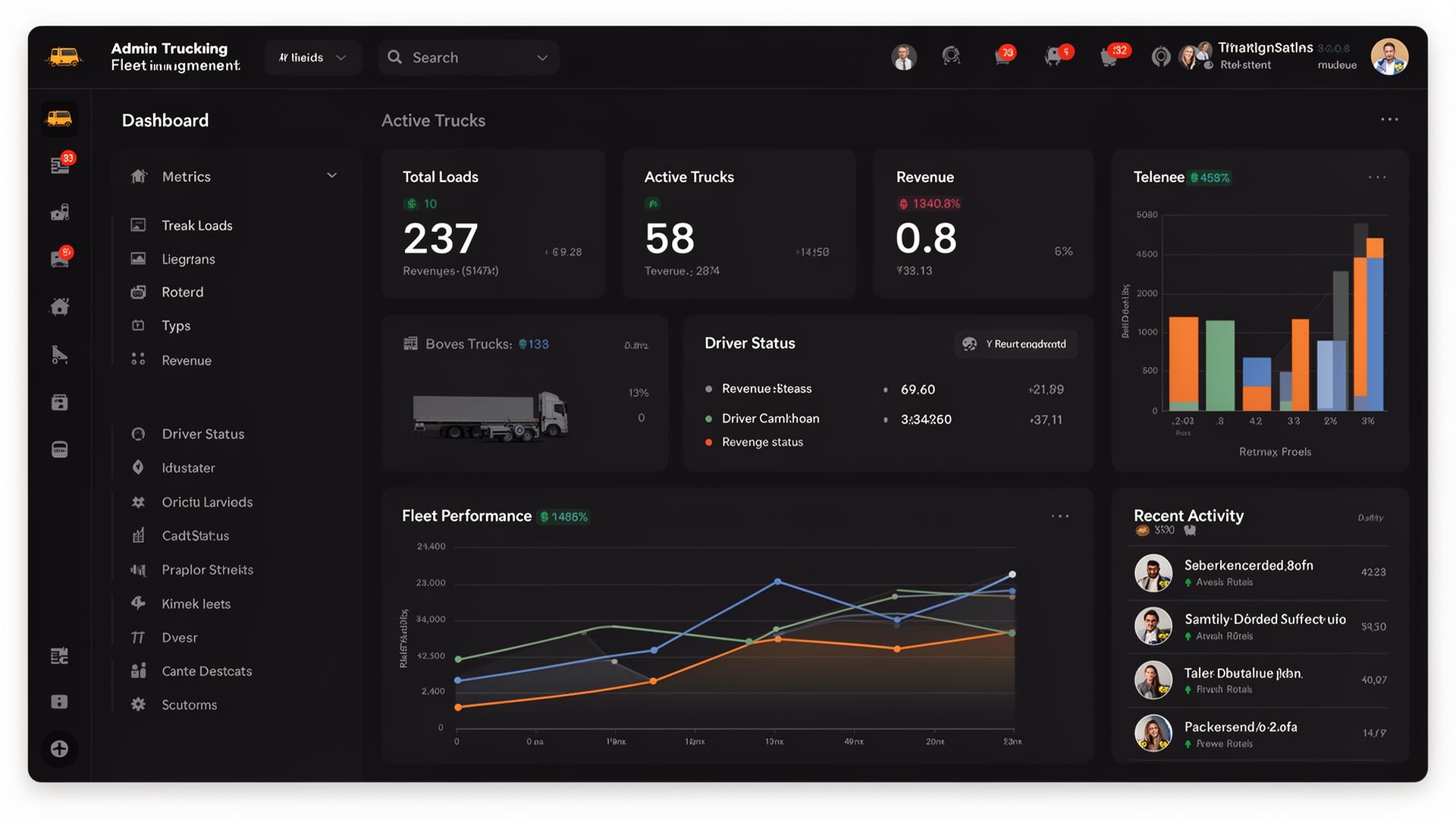Select the Revenge status red dot
The image size is (1456, 819).
point(708,442)
